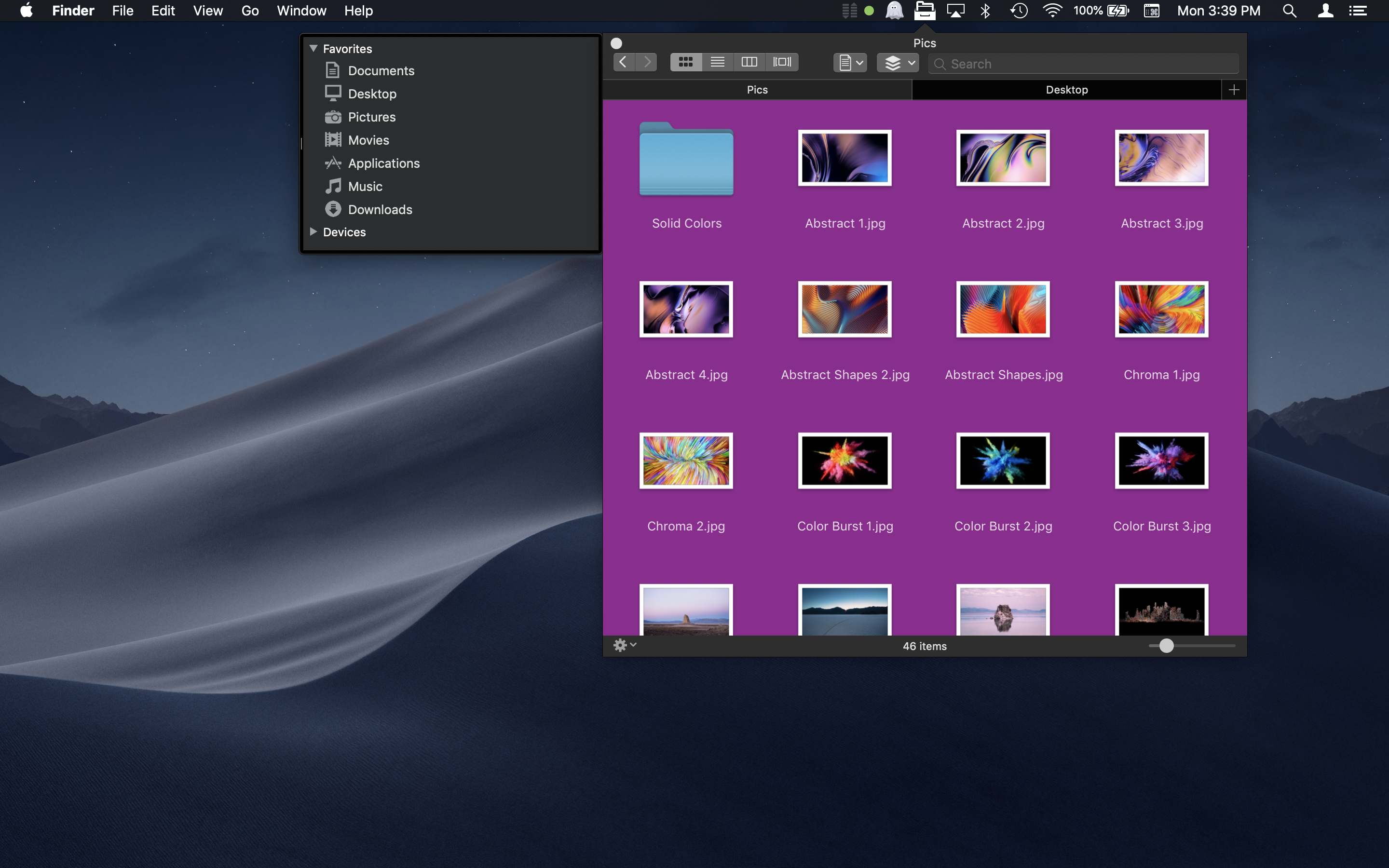Screen dimensions: 1389x868
Task: Click the green status dot in menu bar
Action: pyautogui.click(x=869, y=10)
